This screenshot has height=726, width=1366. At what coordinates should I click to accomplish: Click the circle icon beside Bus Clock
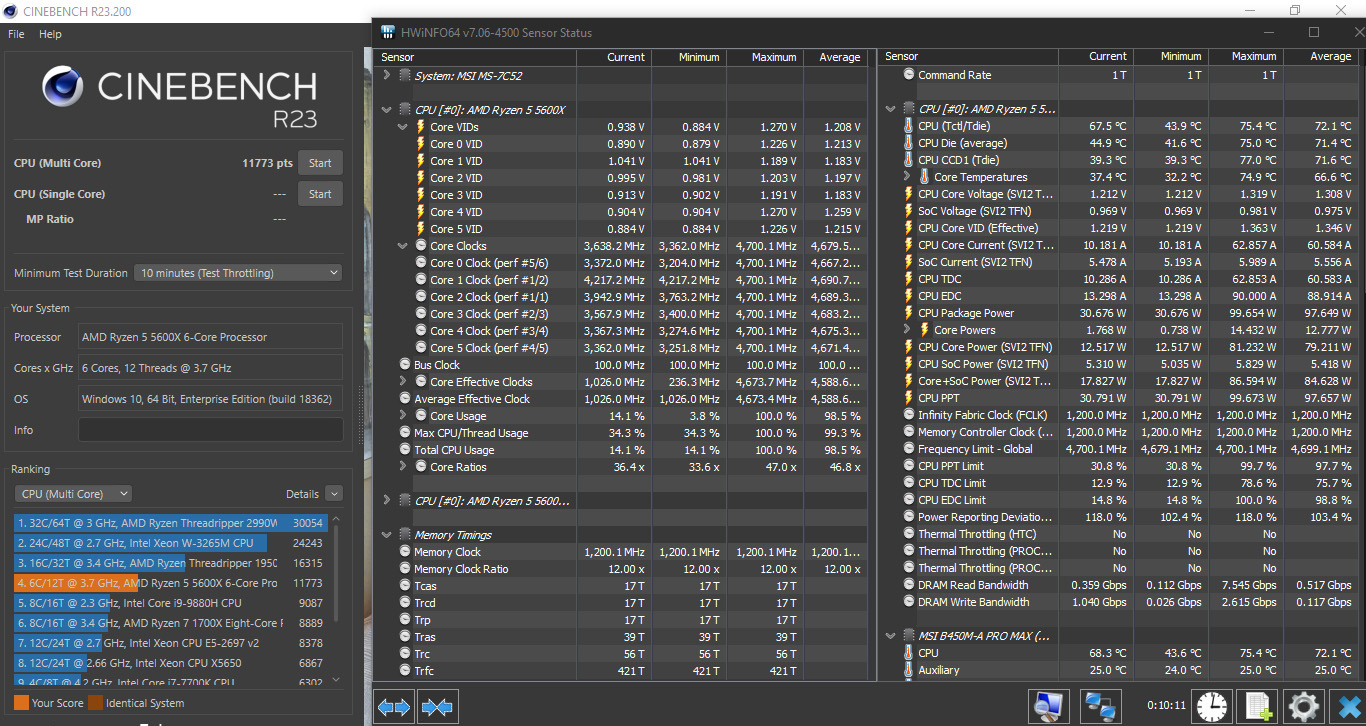(x=405, y=365)
